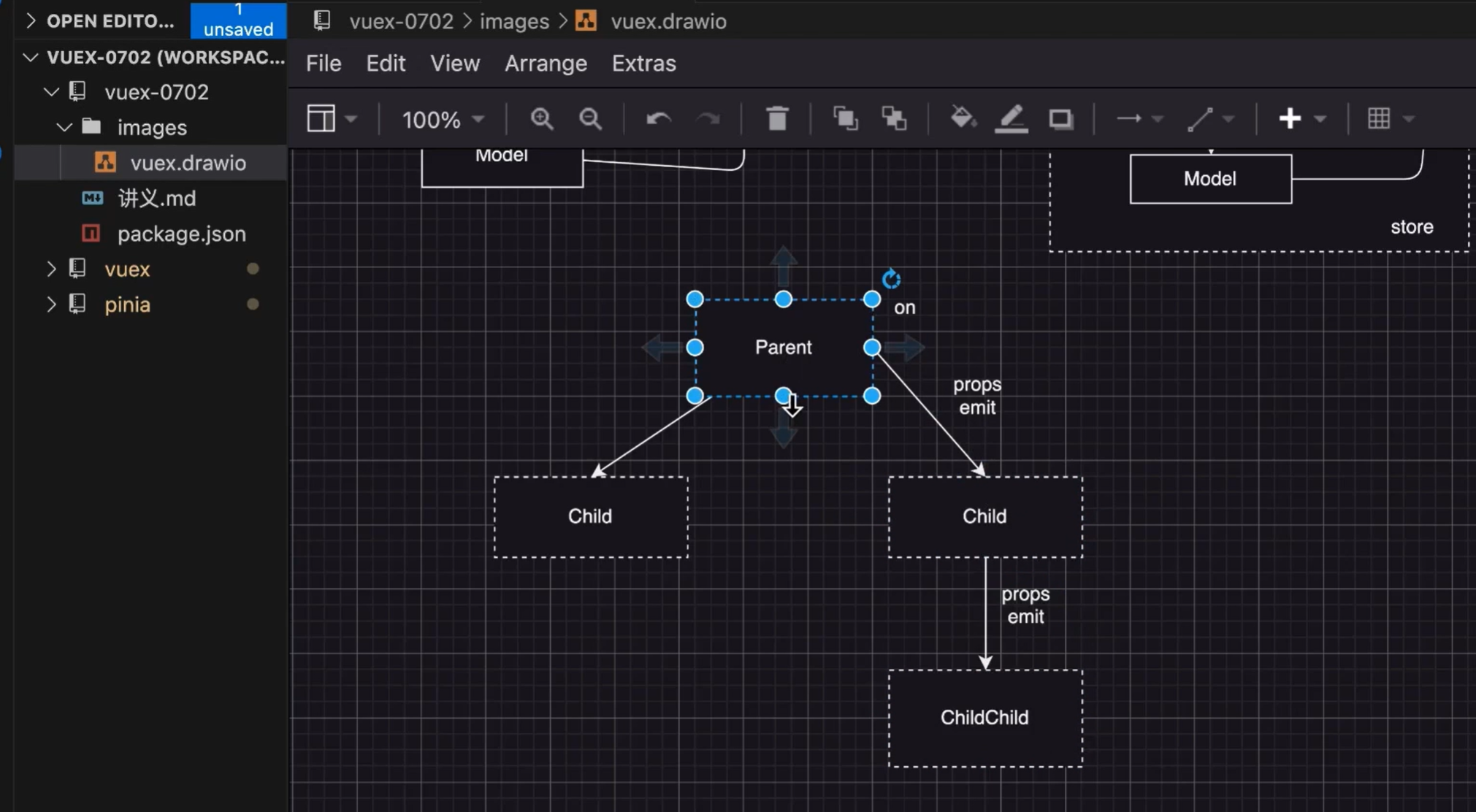Open the fill color bucket tool

pos(963,118)
